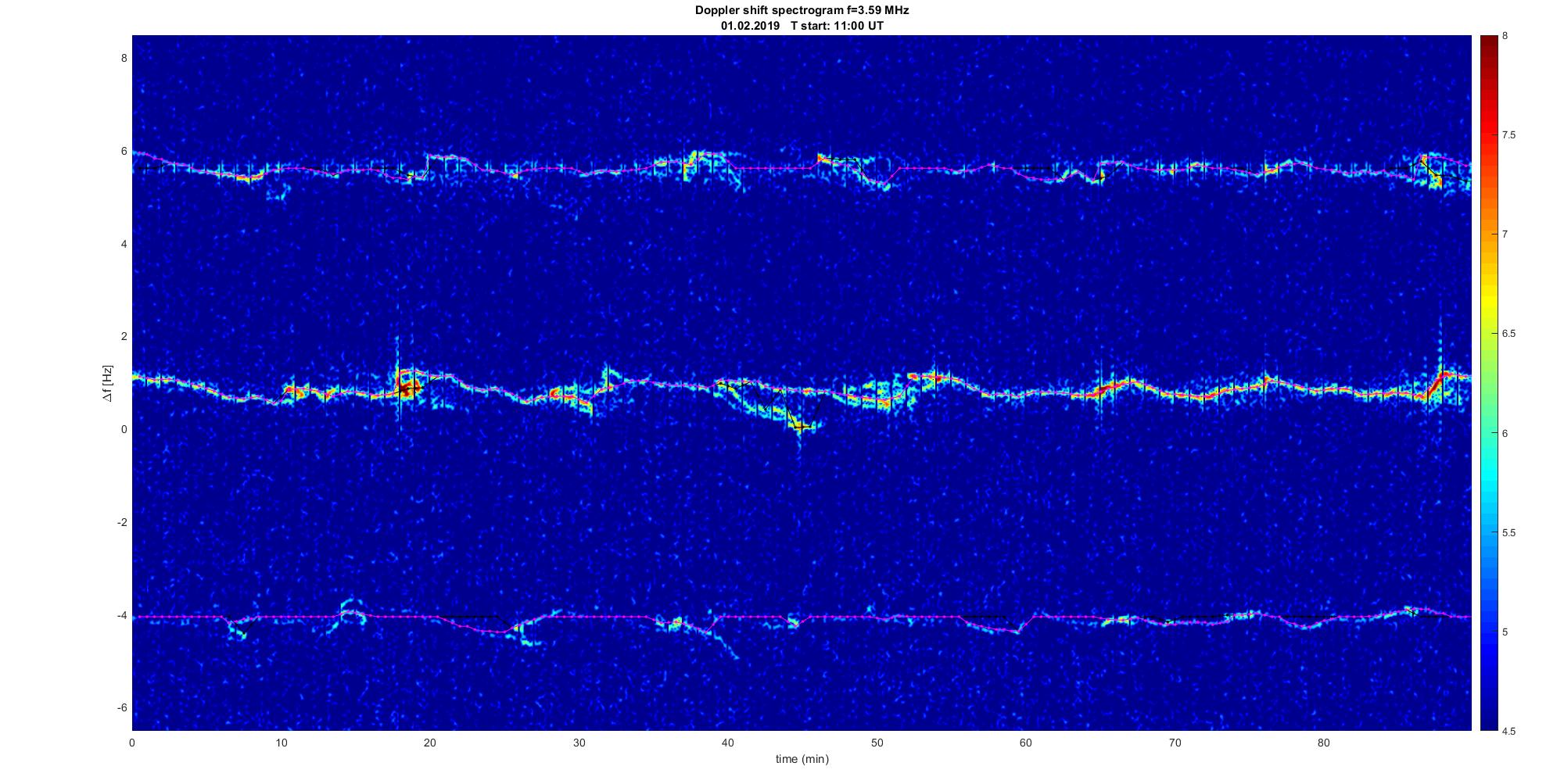The width and height of the screenshot is (1564, 784).
Task: Click x-axis tick label 10
Action: [x=282, y=743]
